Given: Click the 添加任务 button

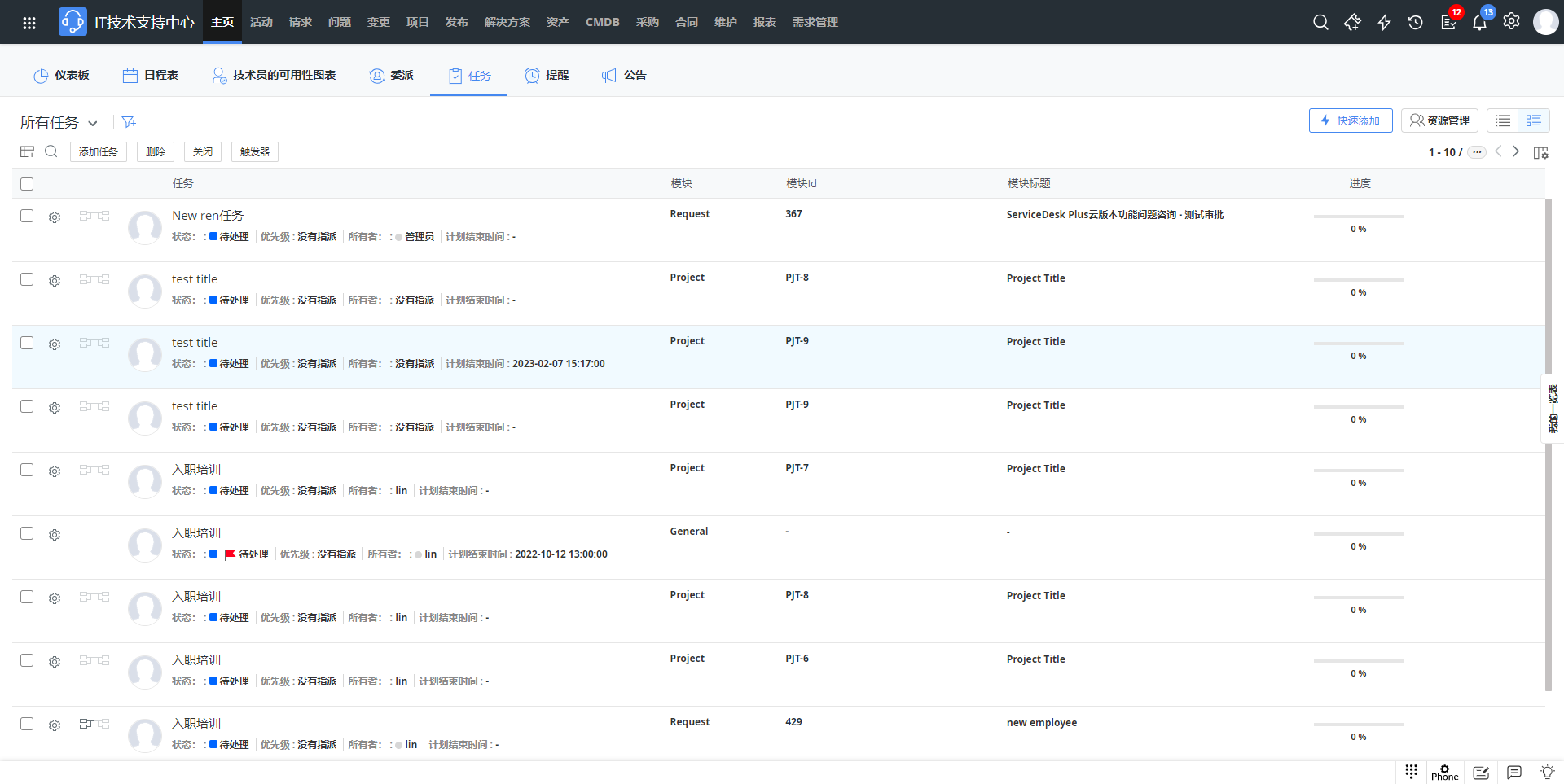Looking at the screenshot, I should (x=99, y=152).
